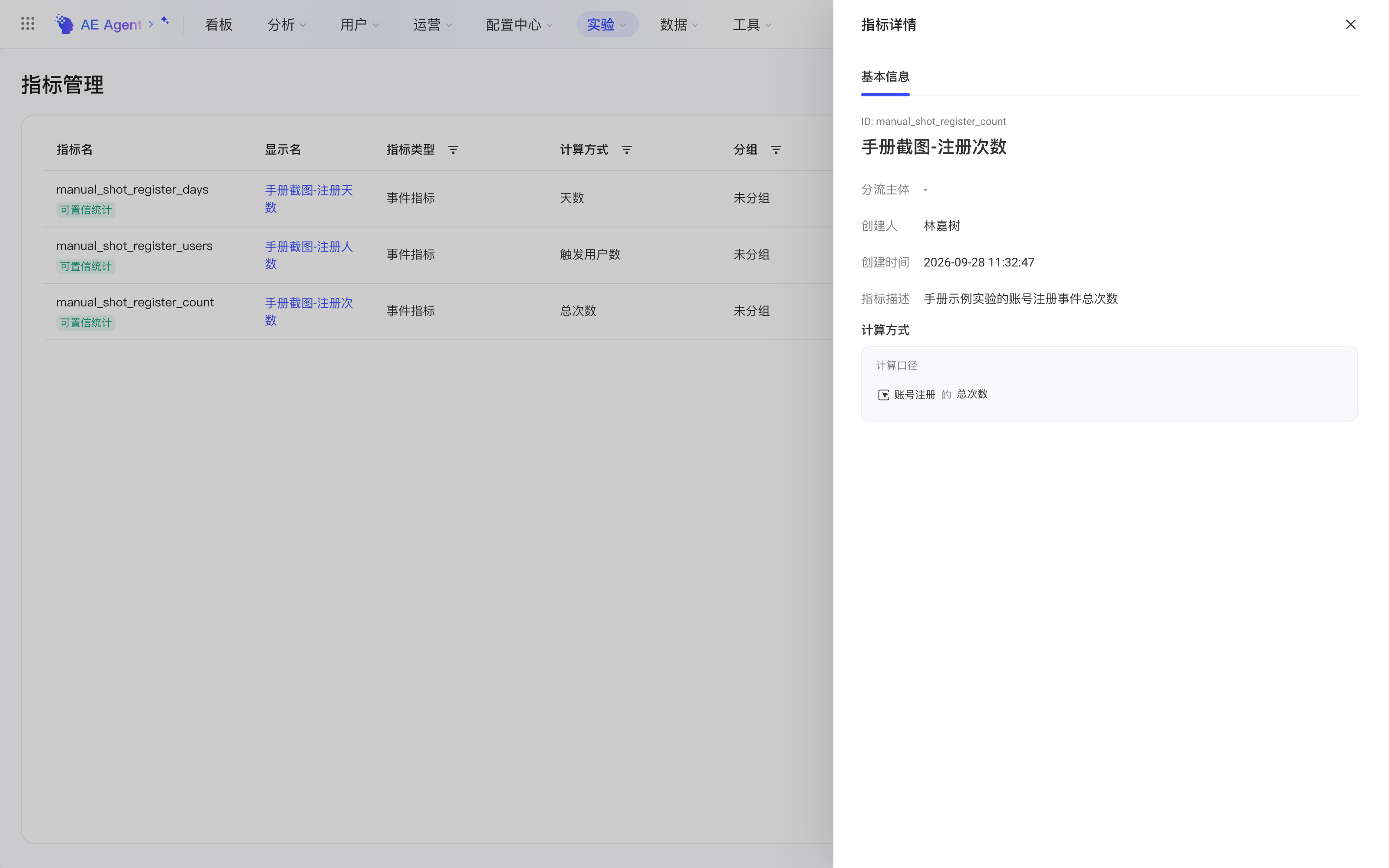Click the creation time 2026-09-28 11:32:47
1389x868 pixels.
[x=979, y=262]
